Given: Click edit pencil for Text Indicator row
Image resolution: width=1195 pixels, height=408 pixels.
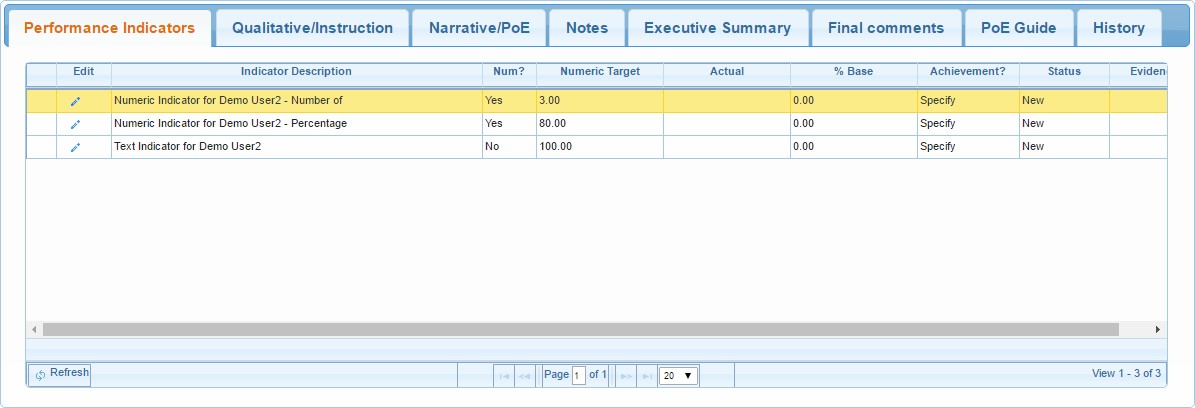Looking at the screenshot, I should tap(75, 147).
